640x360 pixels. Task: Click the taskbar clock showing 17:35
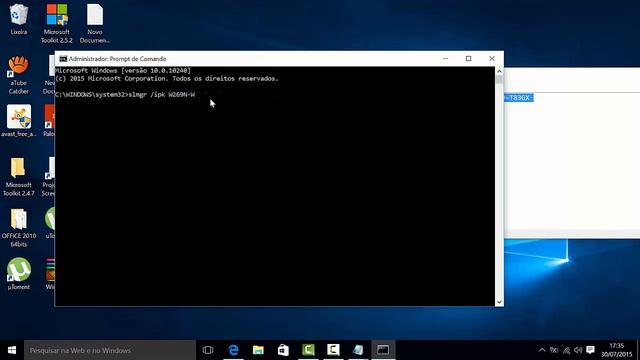pyautogui.click(x=616, y=350)
